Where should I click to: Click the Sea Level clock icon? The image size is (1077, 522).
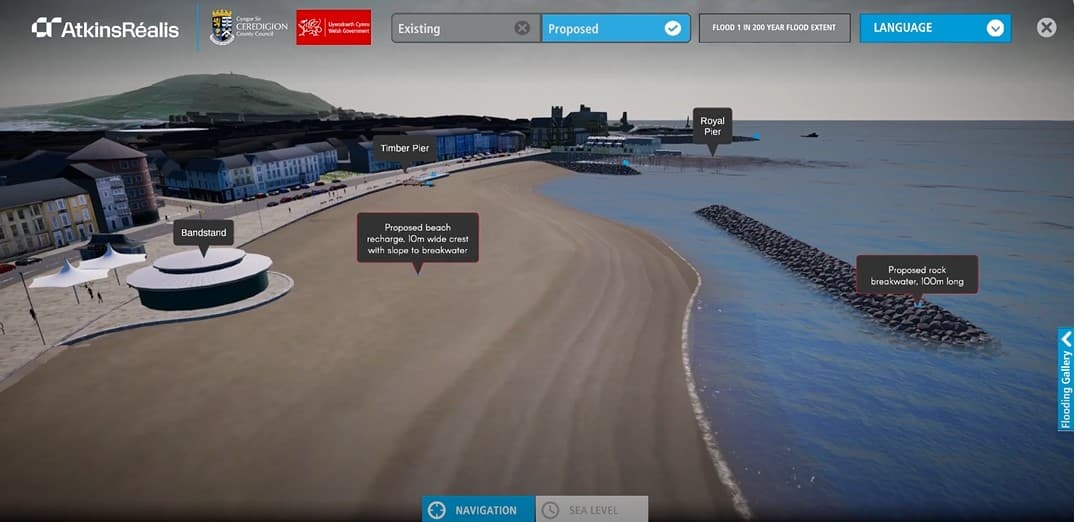[550, 510]
